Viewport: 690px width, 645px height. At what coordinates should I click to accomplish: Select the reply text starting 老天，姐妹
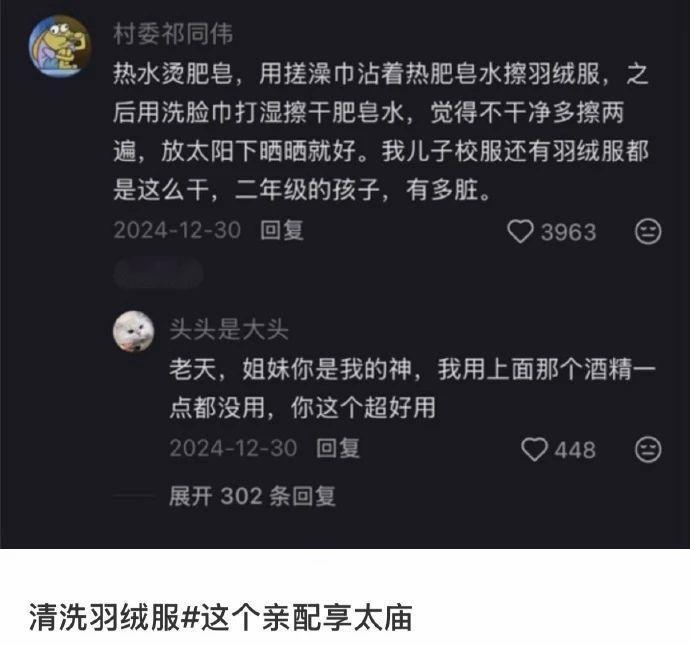coord(412,388)
